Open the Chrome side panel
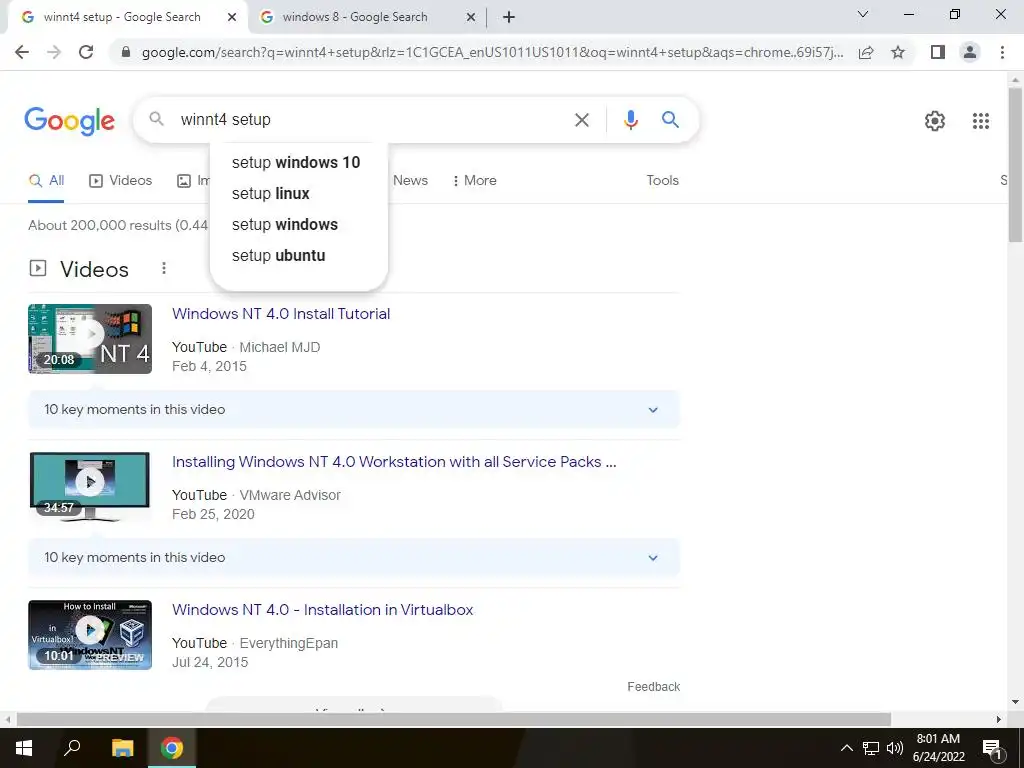 click(938, 52)
